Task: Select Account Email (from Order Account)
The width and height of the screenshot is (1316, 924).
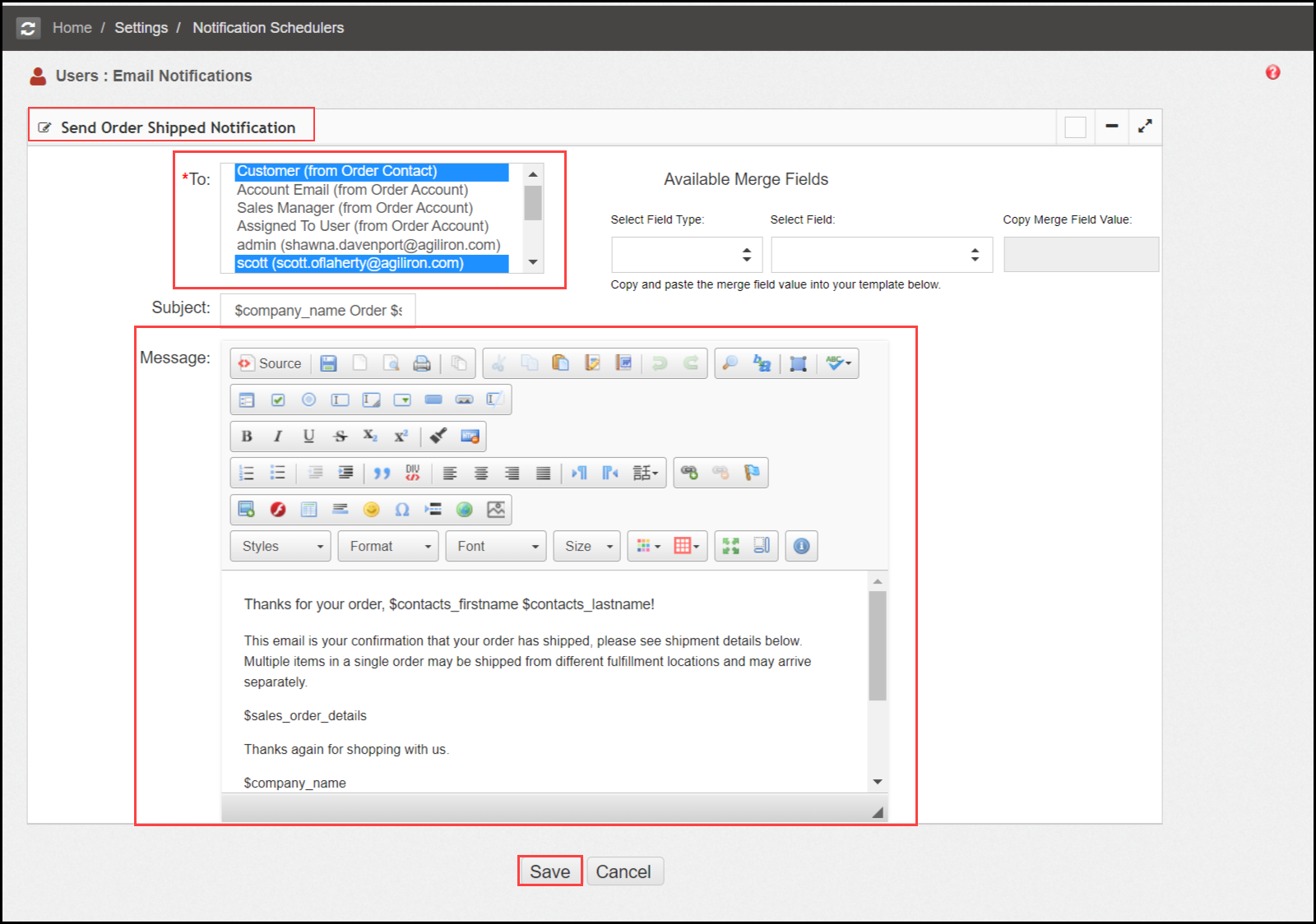Action: point(372,190)
